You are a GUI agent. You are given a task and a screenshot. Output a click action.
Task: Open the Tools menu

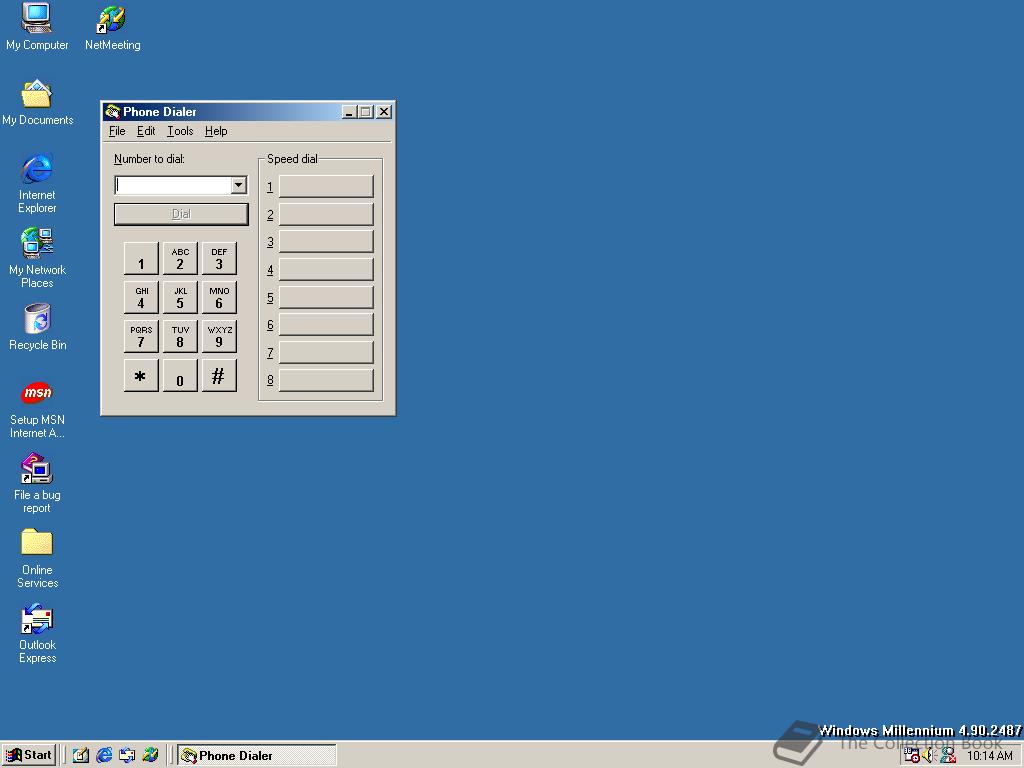click(x=180, y=131)
